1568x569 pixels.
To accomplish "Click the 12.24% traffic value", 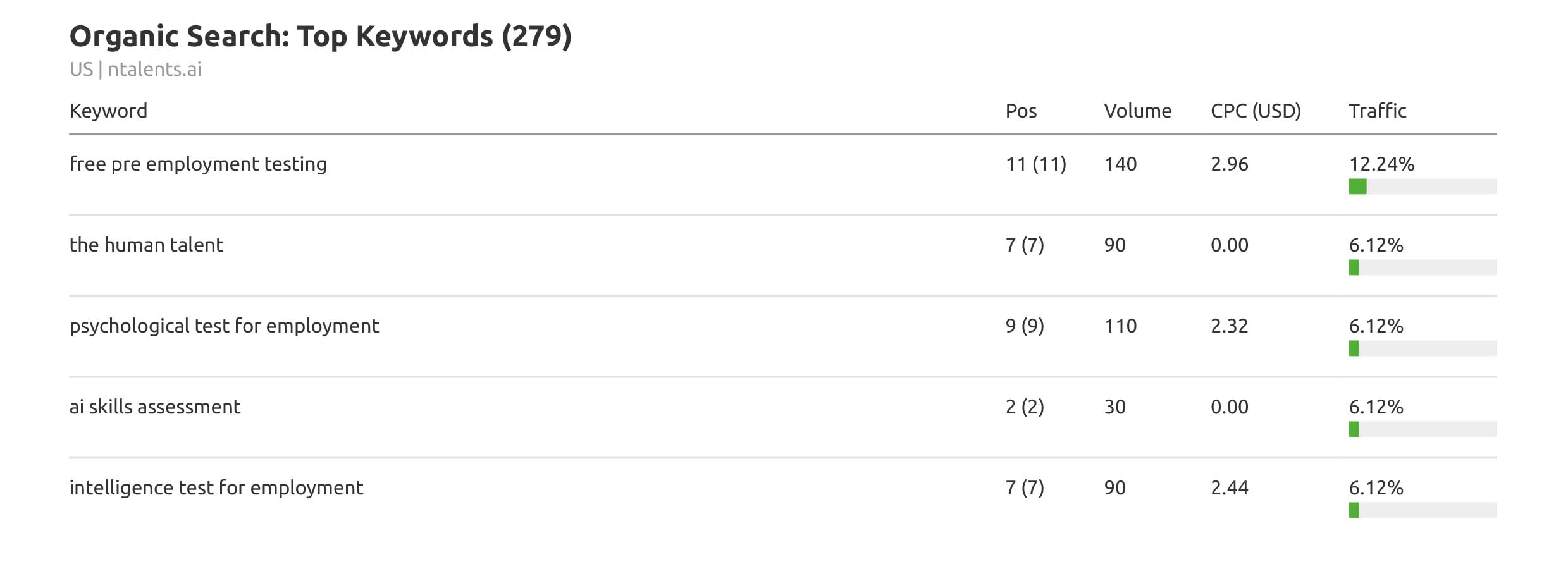I will 1381,164.
